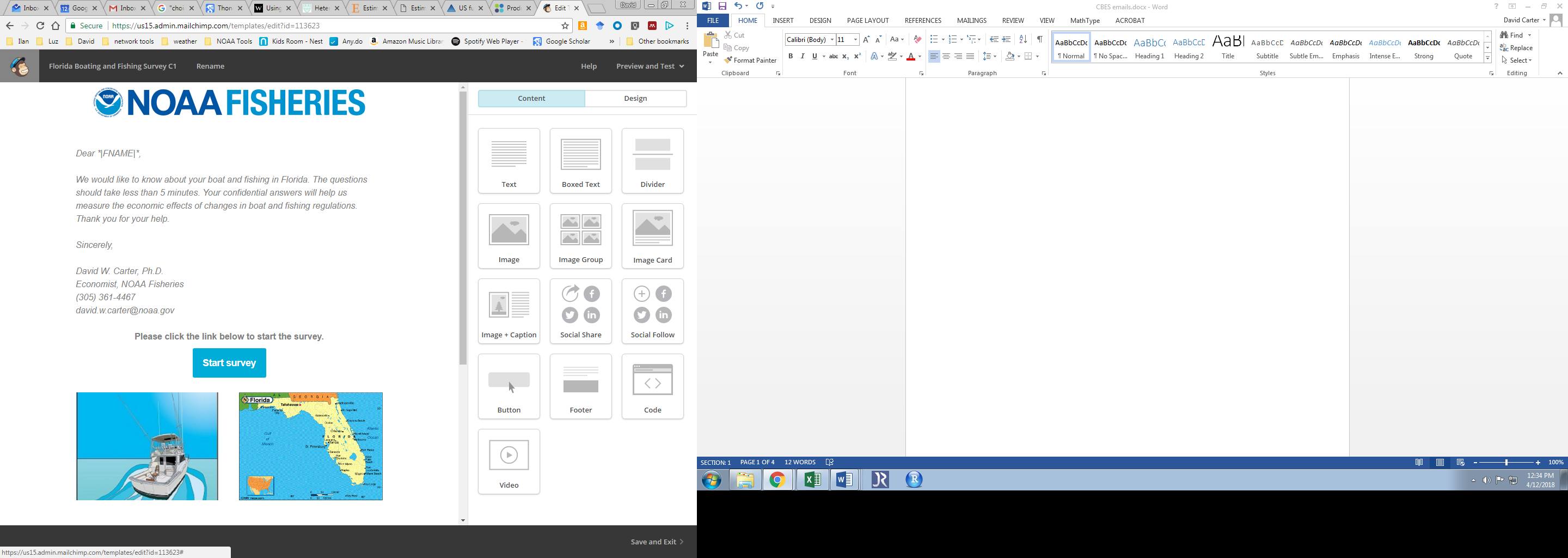This screenshot has width=1568, height=558.
Task: Add a Video block
Action: point(509,462)
